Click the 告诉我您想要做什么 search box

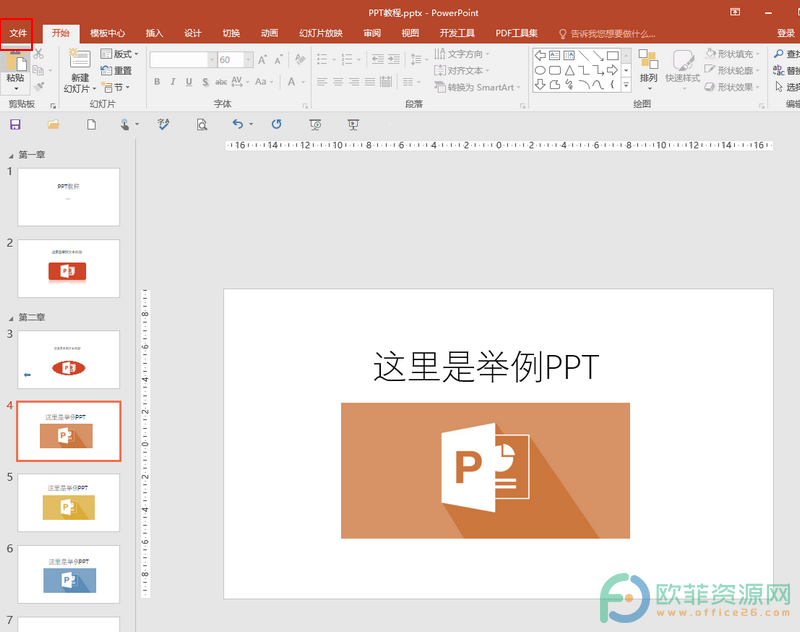coord(608,34)
